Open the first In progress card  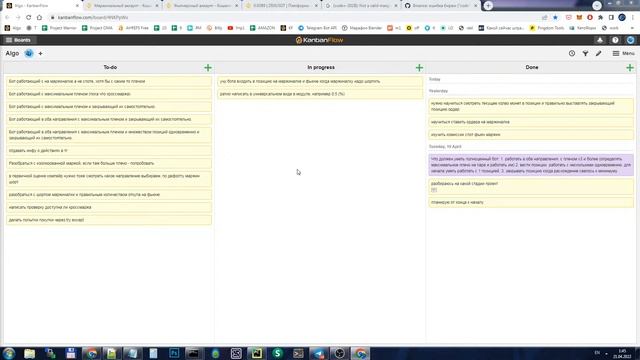click(x=320, y=81)
